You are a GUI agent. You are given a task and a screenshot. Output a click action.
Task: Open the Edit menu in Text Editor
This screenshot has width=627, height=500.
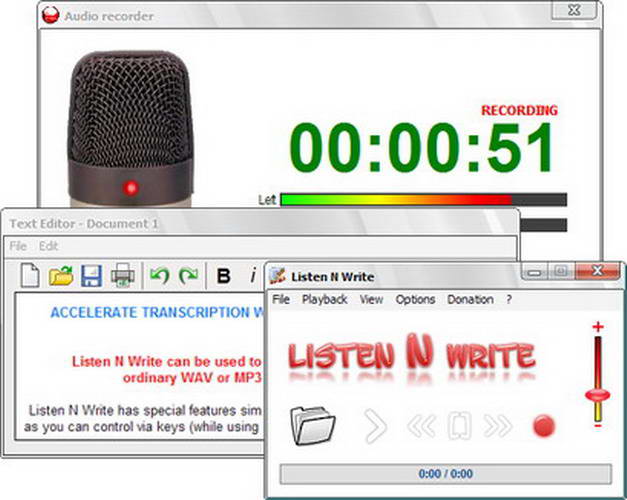pos(48,246)
